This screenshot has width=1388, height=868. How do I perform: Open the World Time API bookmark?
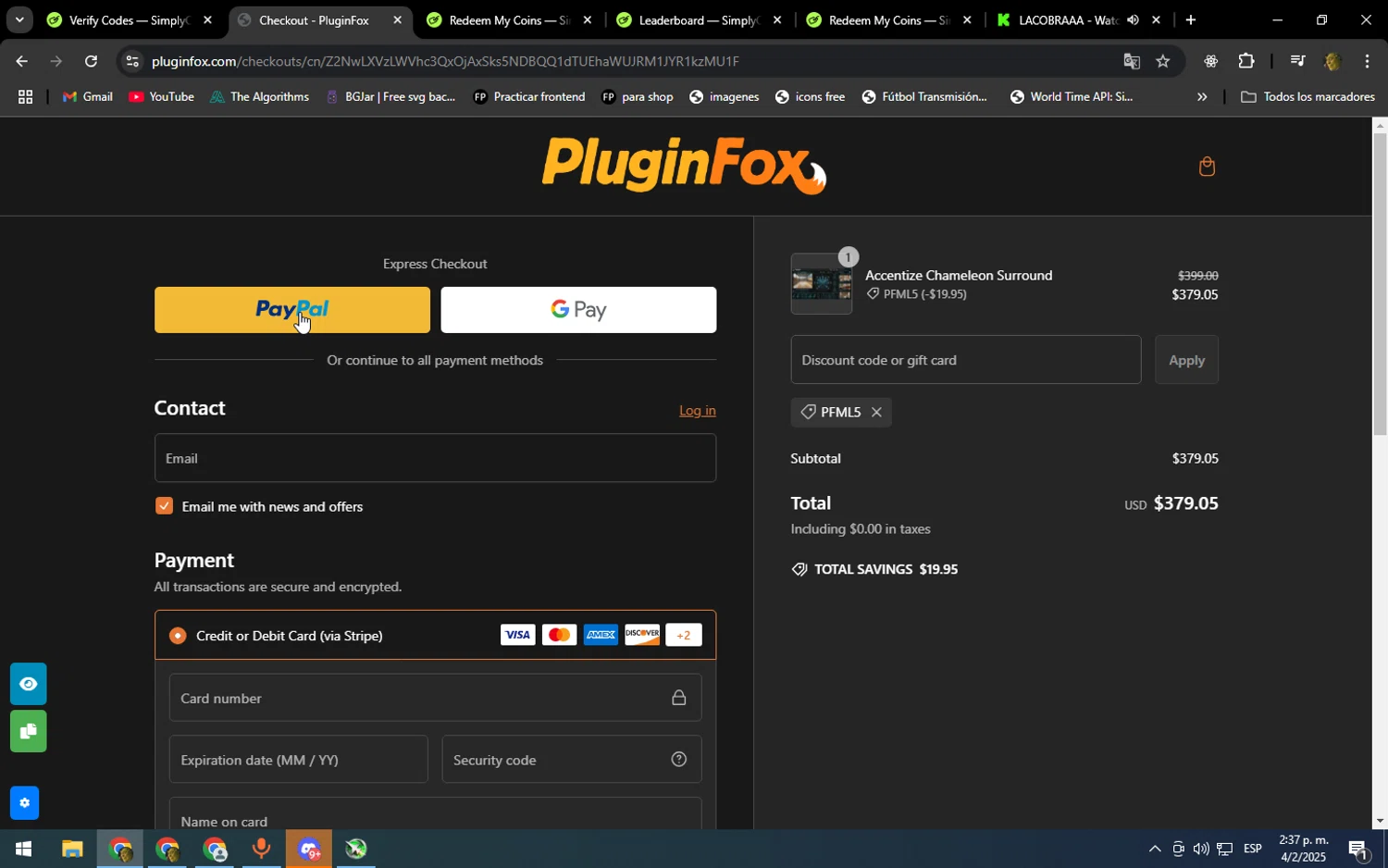click(1072, 97)
